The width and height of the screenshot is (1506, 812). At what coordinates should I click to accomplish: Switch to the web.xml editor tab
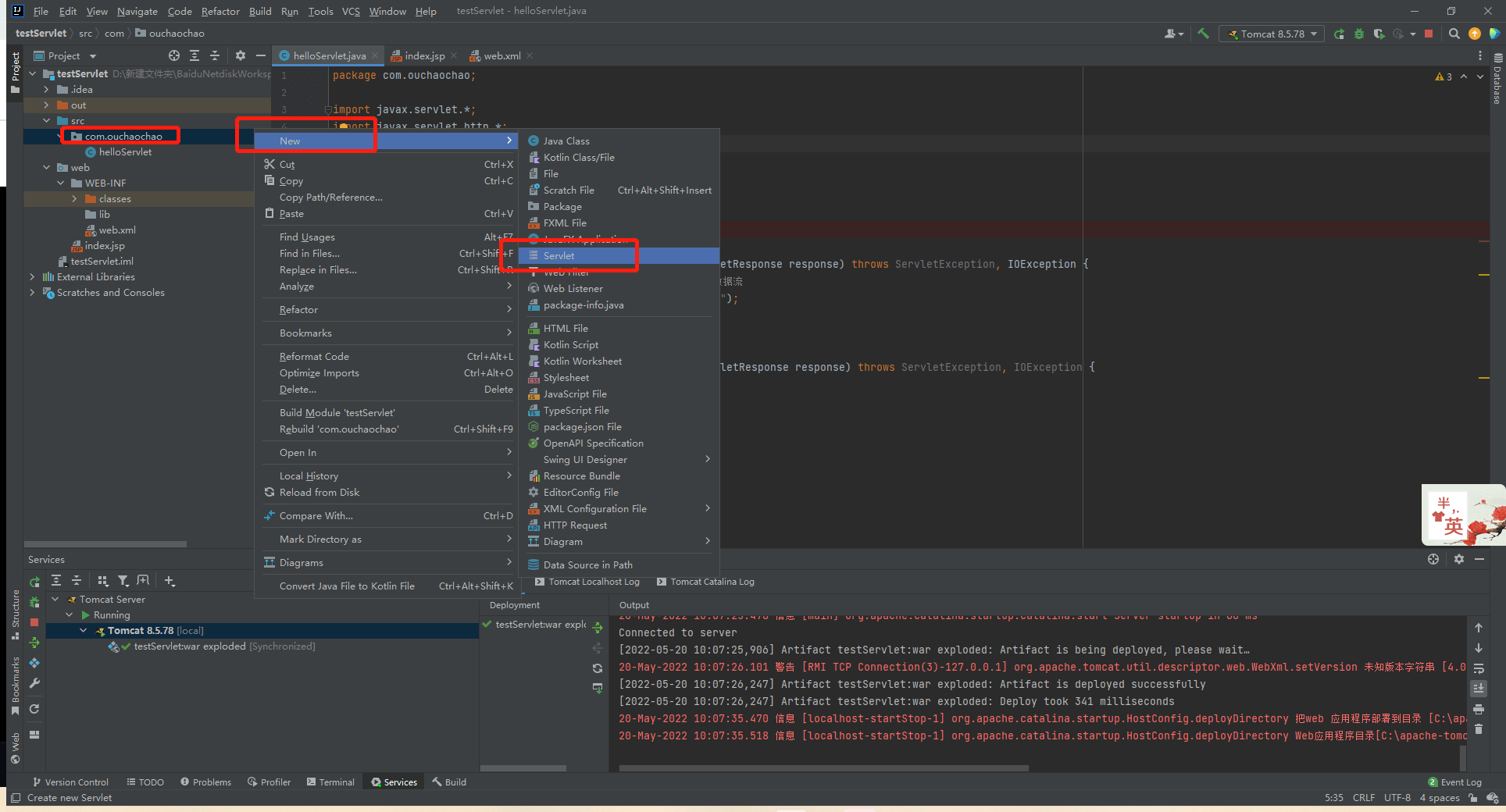[501, 55]
